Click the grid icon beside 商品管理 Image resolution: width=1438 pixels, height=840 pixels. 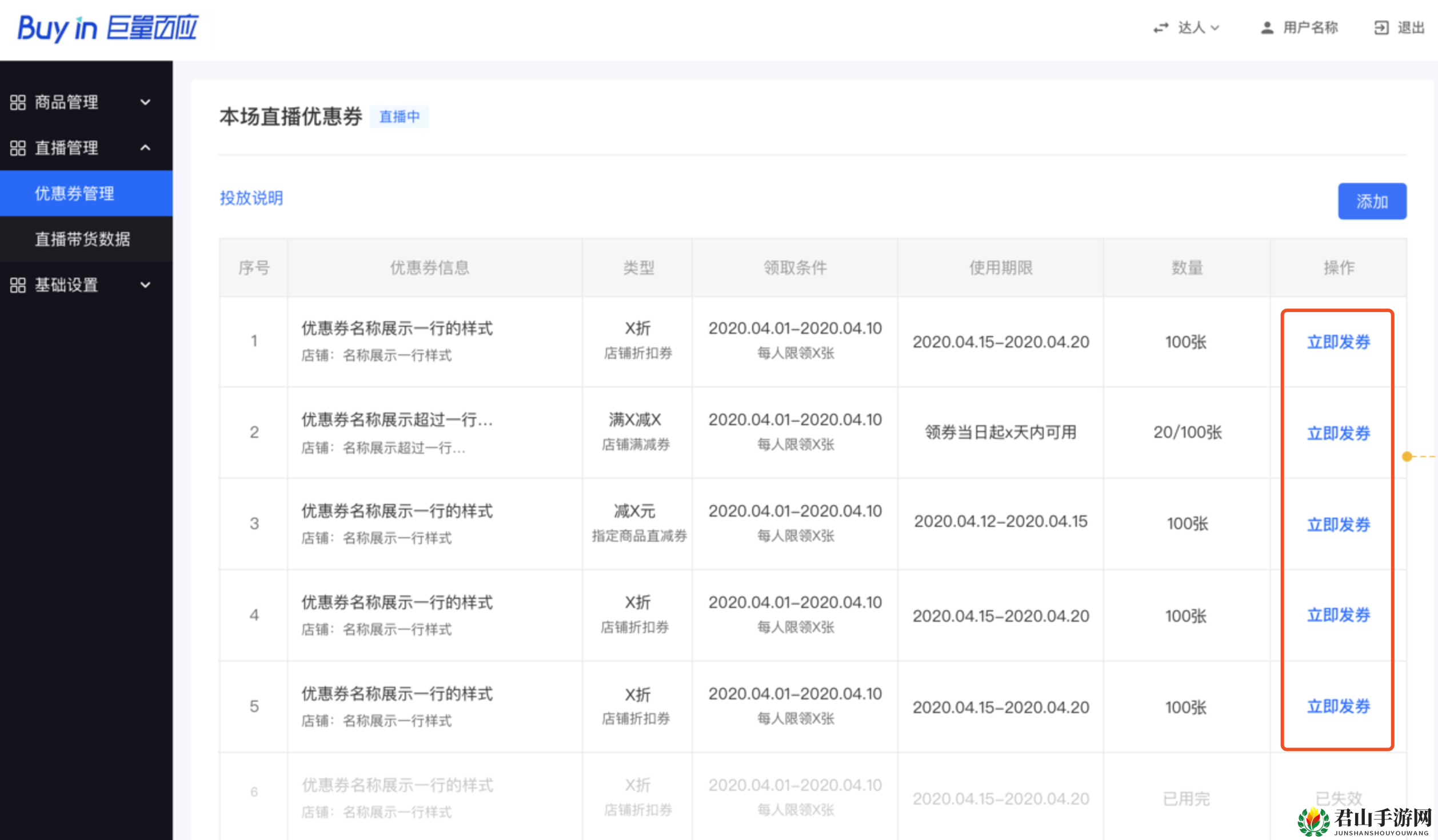pos(18,102)
